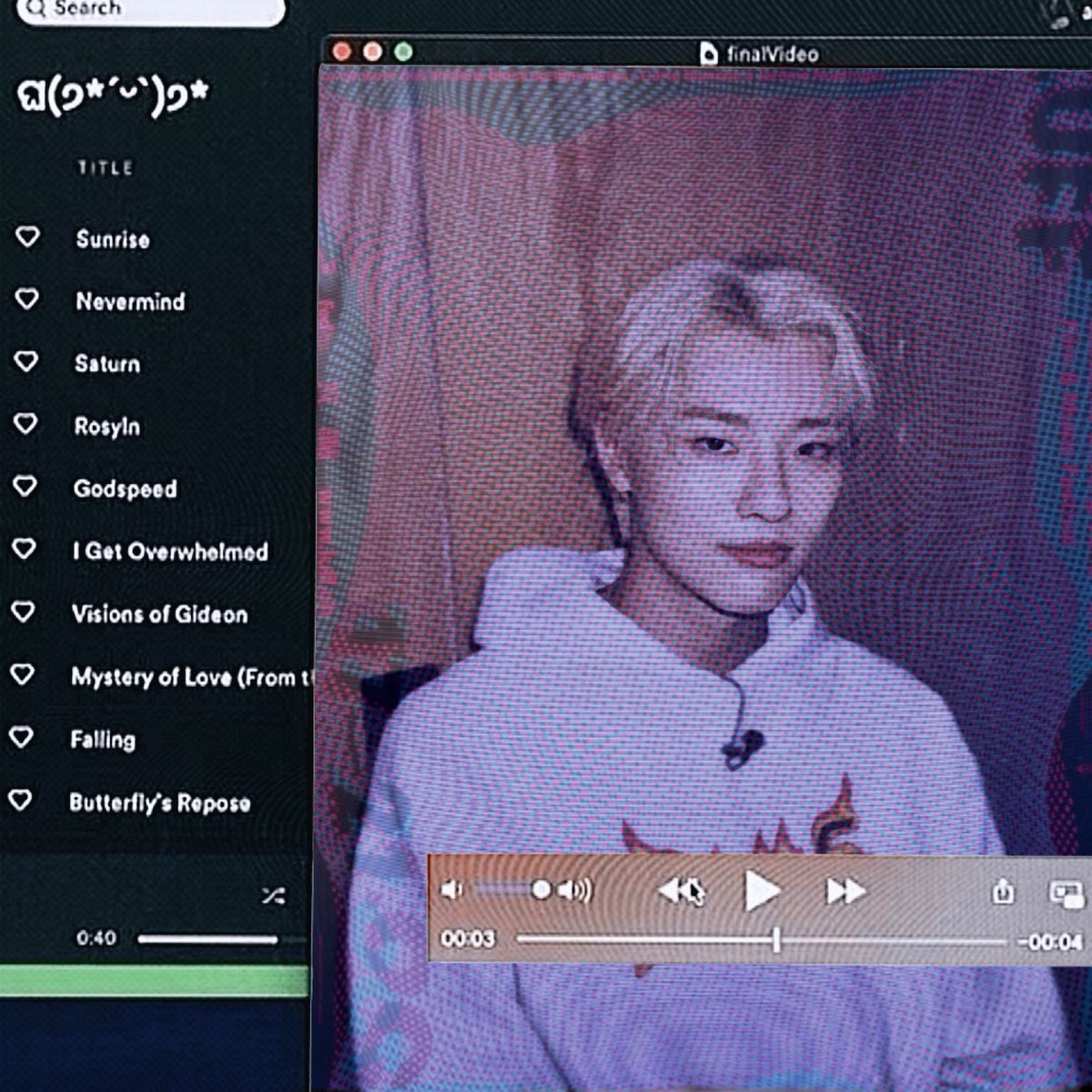This screenshot has height=1092, width=1092.
Task: Minimize the finalVideo window
Action: point(372,52)
